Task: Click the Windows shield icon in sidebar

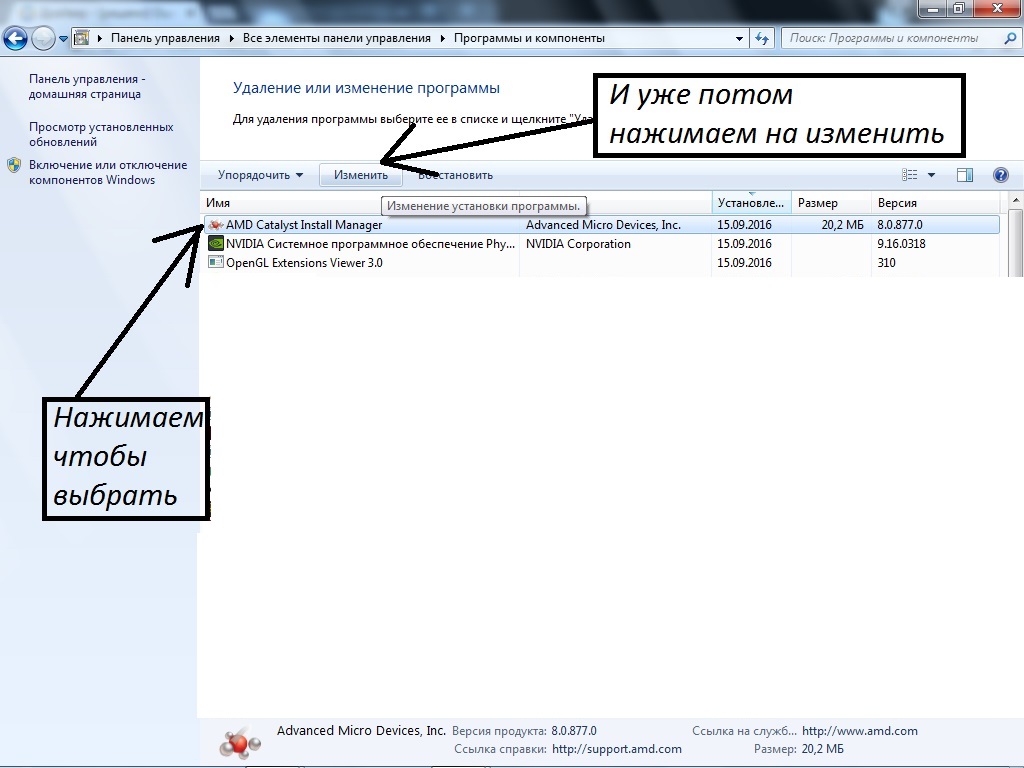Action: 14,166
